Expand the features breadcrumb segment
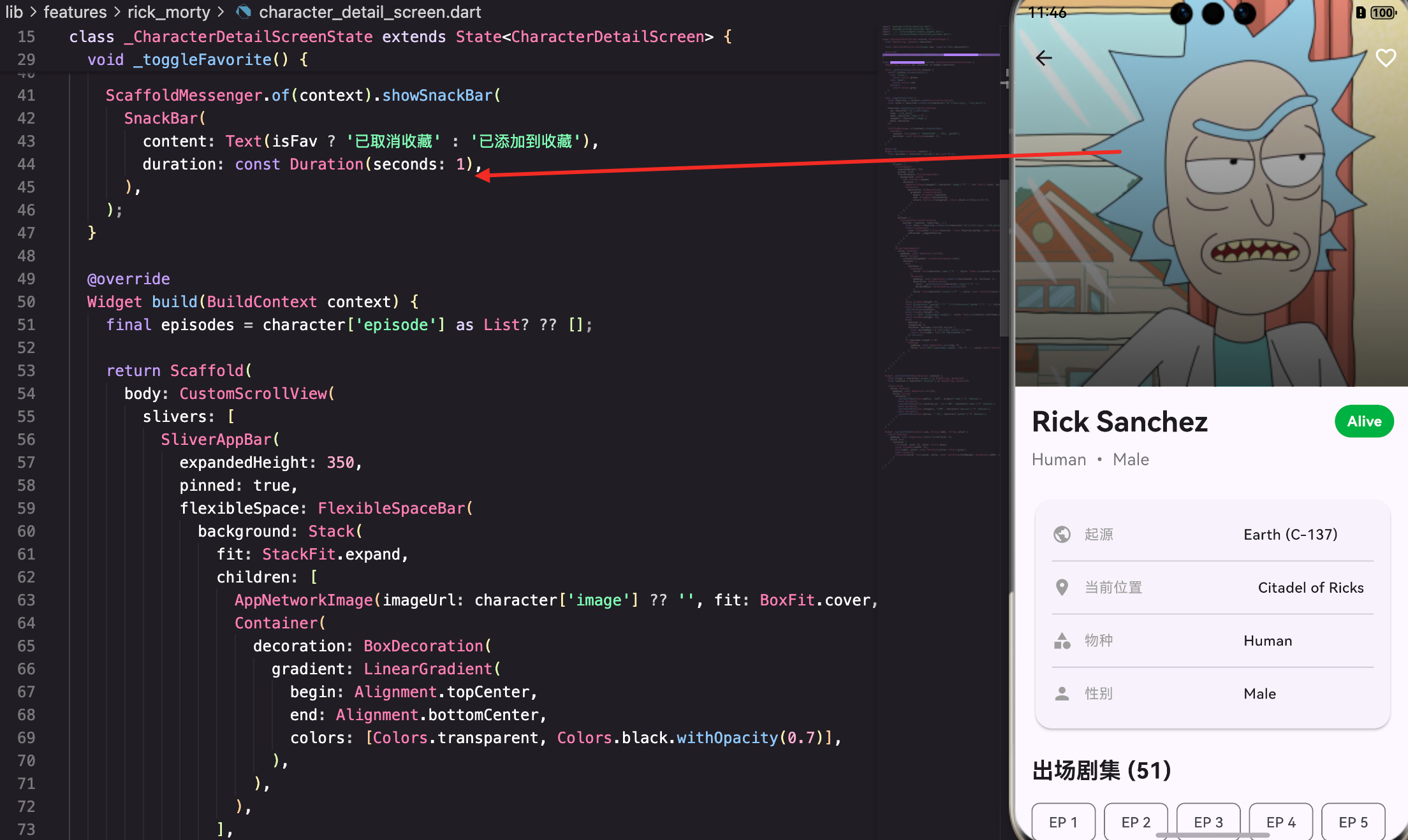1408x840 pixels. click(75, 11)
